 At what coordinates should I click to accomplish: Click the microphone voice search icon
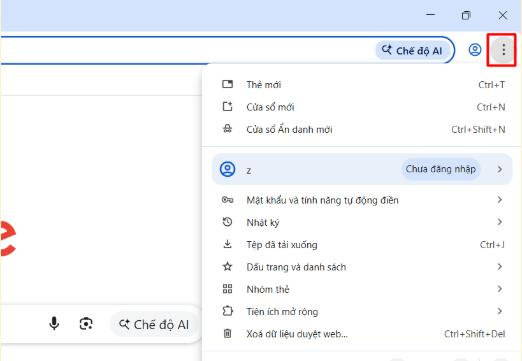(54, 324)
